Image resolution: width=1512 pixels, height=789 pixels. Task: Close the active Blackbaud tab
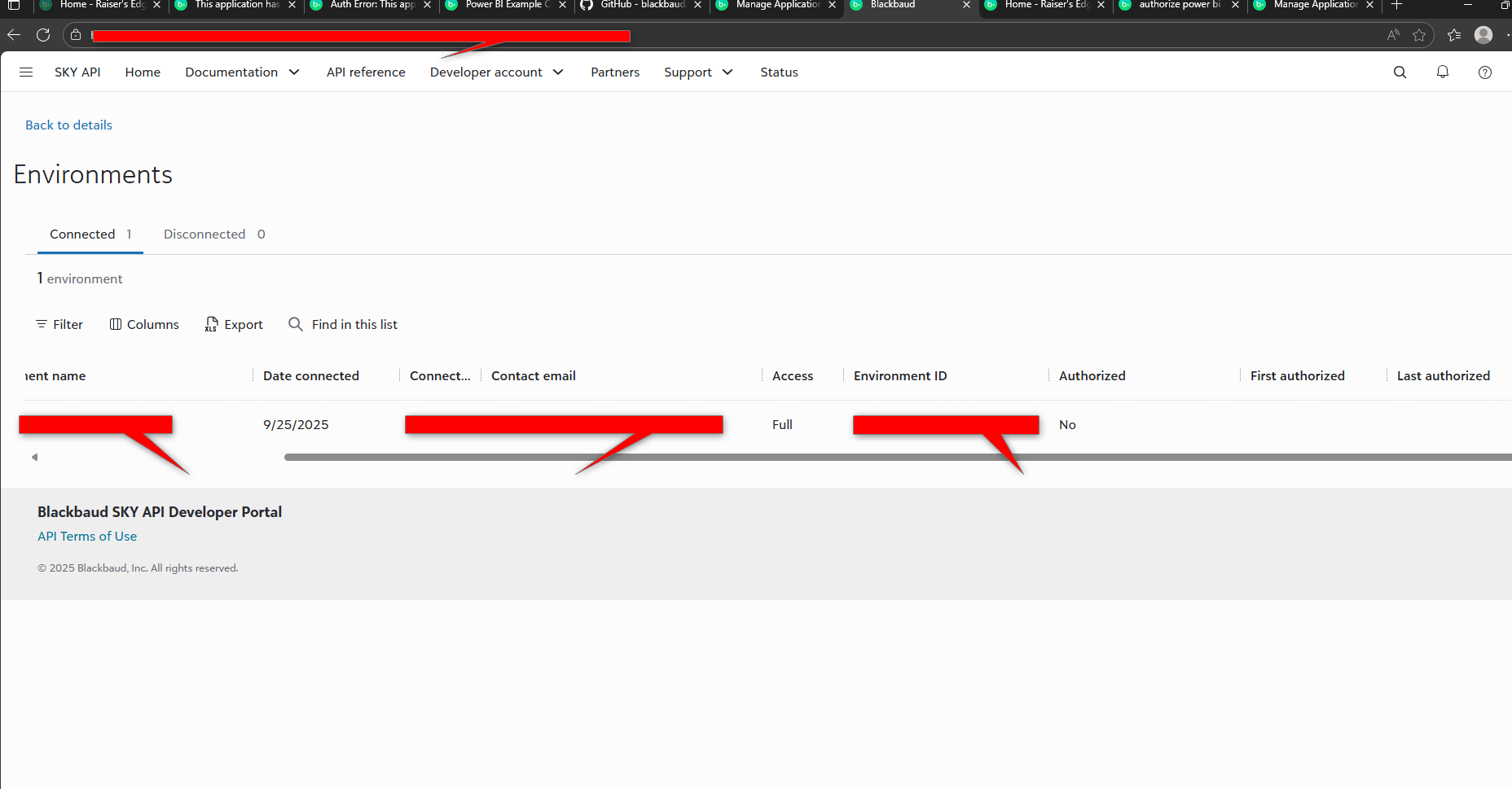[x=966, y=5]
